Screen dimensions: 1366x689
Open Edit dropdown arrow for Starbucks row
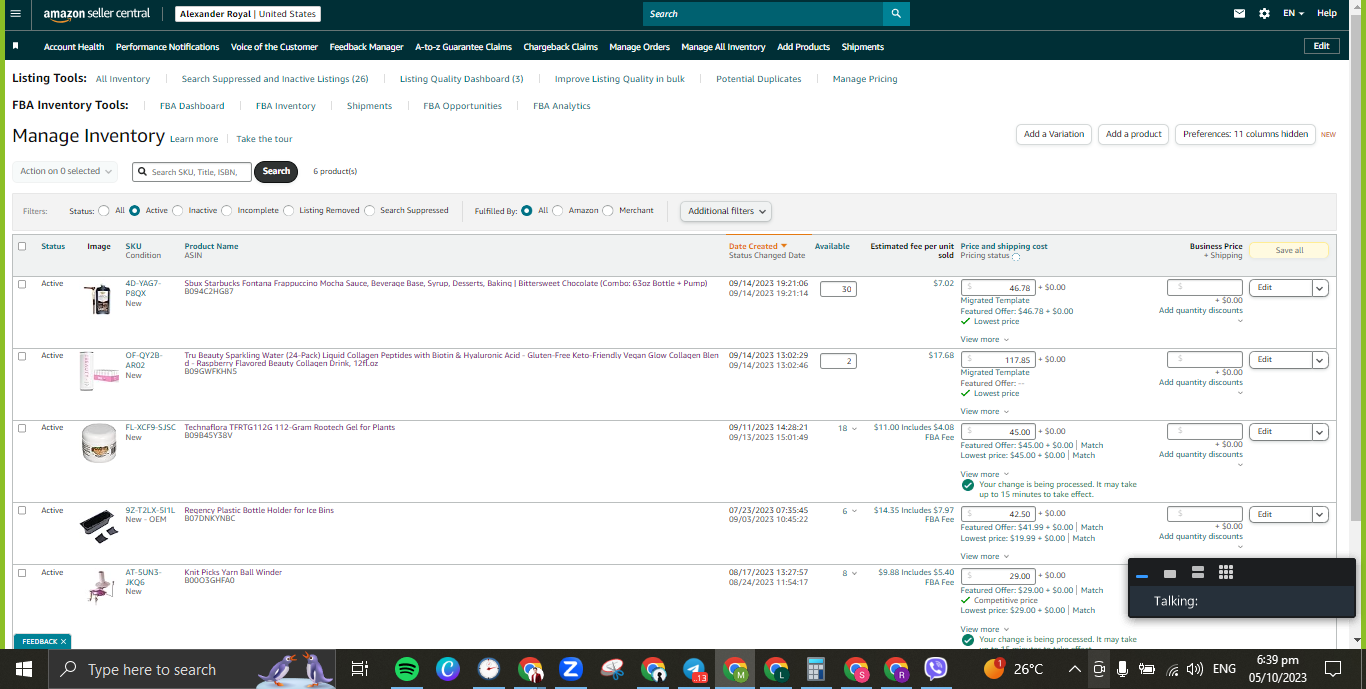(x=1320, y=288)
